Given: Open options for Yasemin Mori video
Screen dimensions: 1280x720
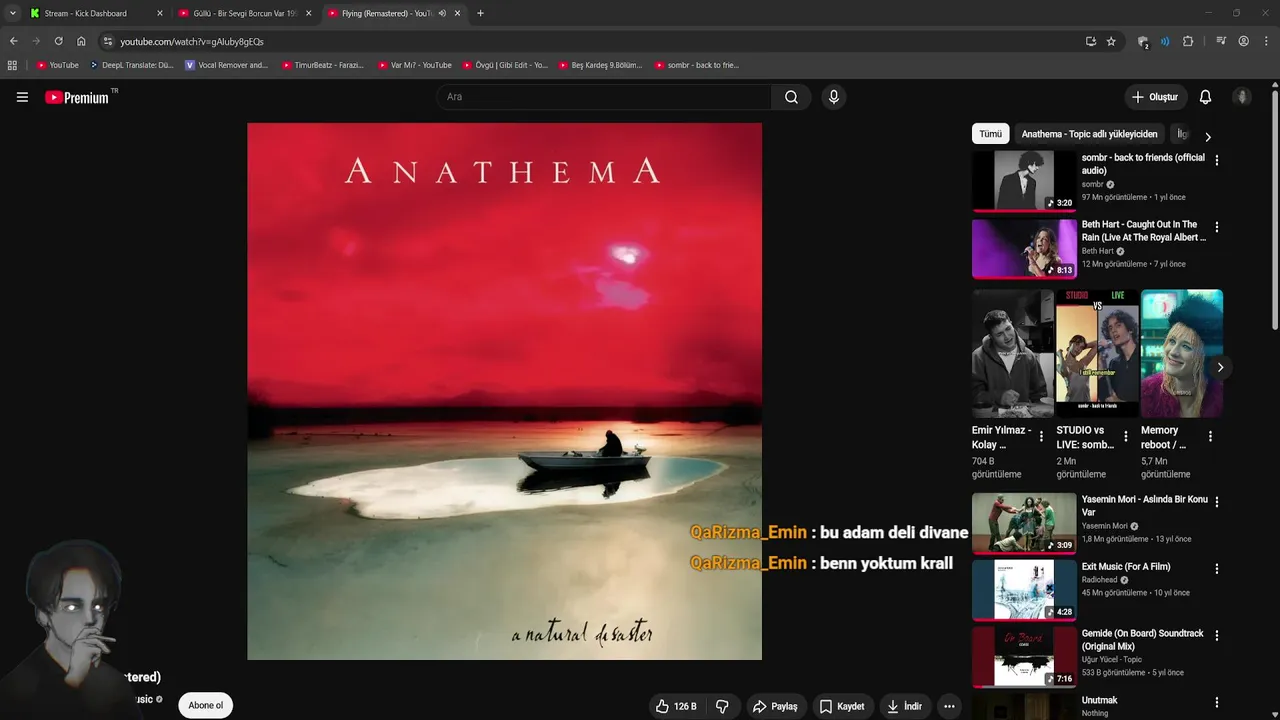Looking at the screenshot, I should point(1216,501).
